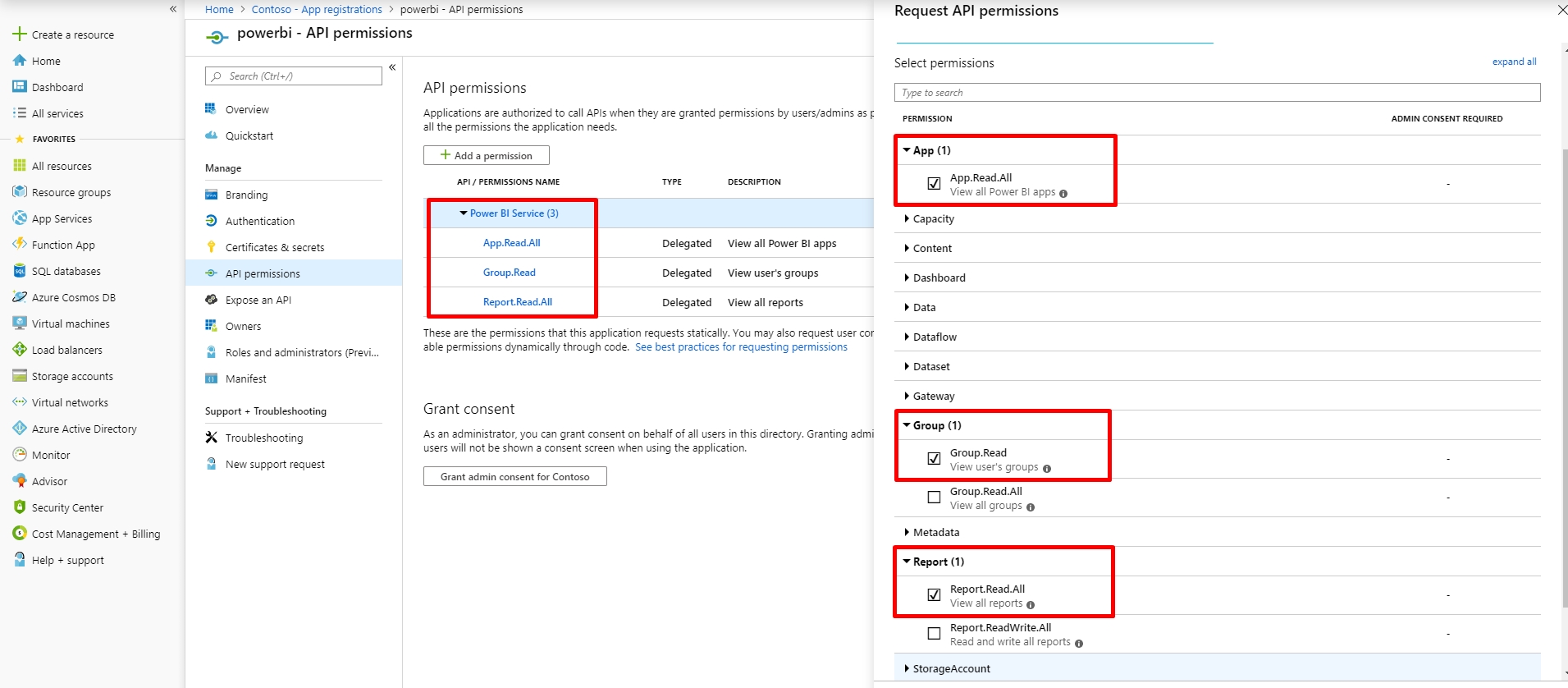Screen dimensions: 1568x688
Task: Click Grant admin consent for Contoso button
Action: [515, 476]
